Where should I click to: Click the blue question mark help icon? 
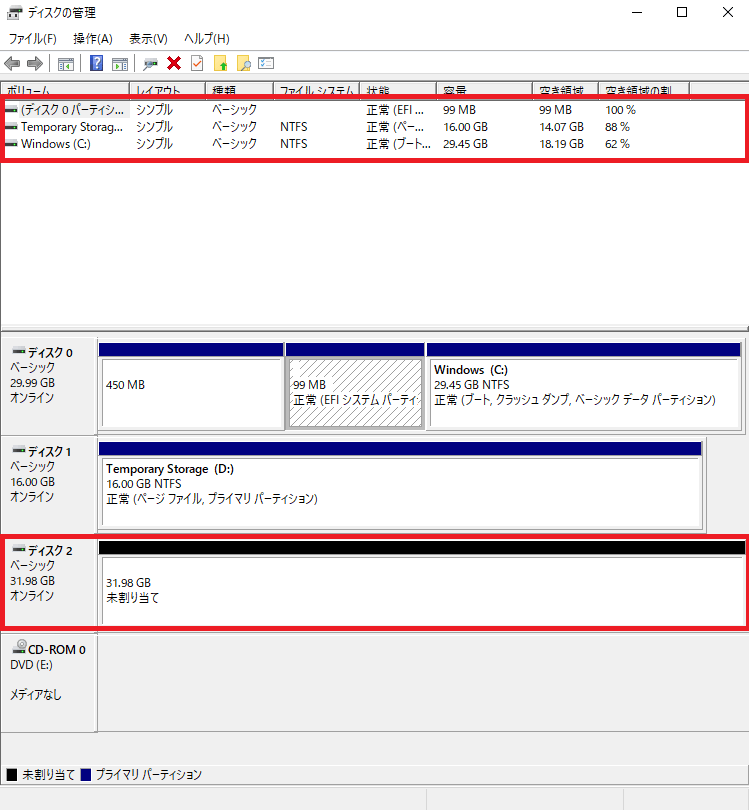(97, 64)
